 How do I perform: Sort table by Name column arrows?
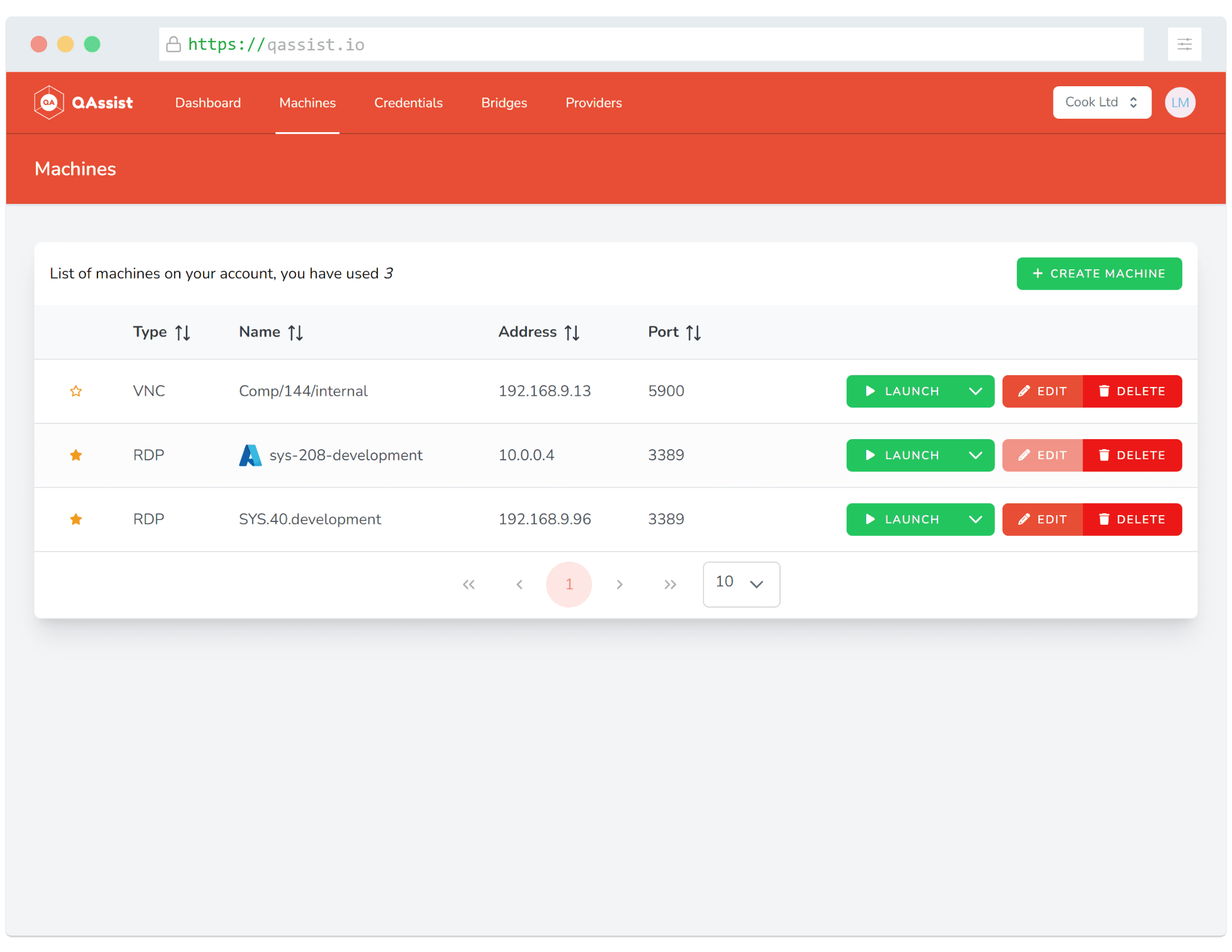point(296,333)
